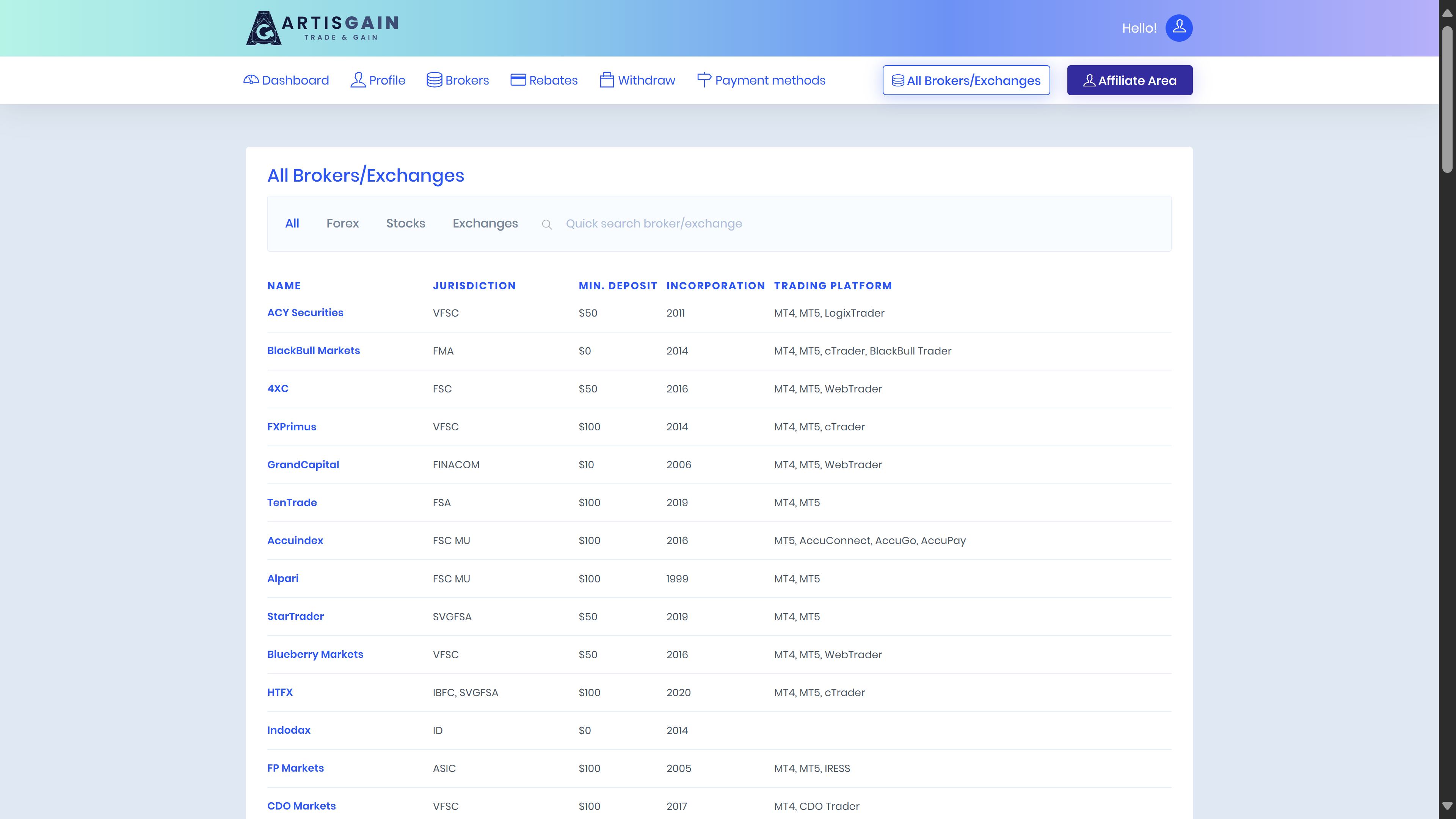Click the 1999 incorporation cell
The width and height of the screenshot is (1456, 819).
pyautogui.click(x=677, y=579)
